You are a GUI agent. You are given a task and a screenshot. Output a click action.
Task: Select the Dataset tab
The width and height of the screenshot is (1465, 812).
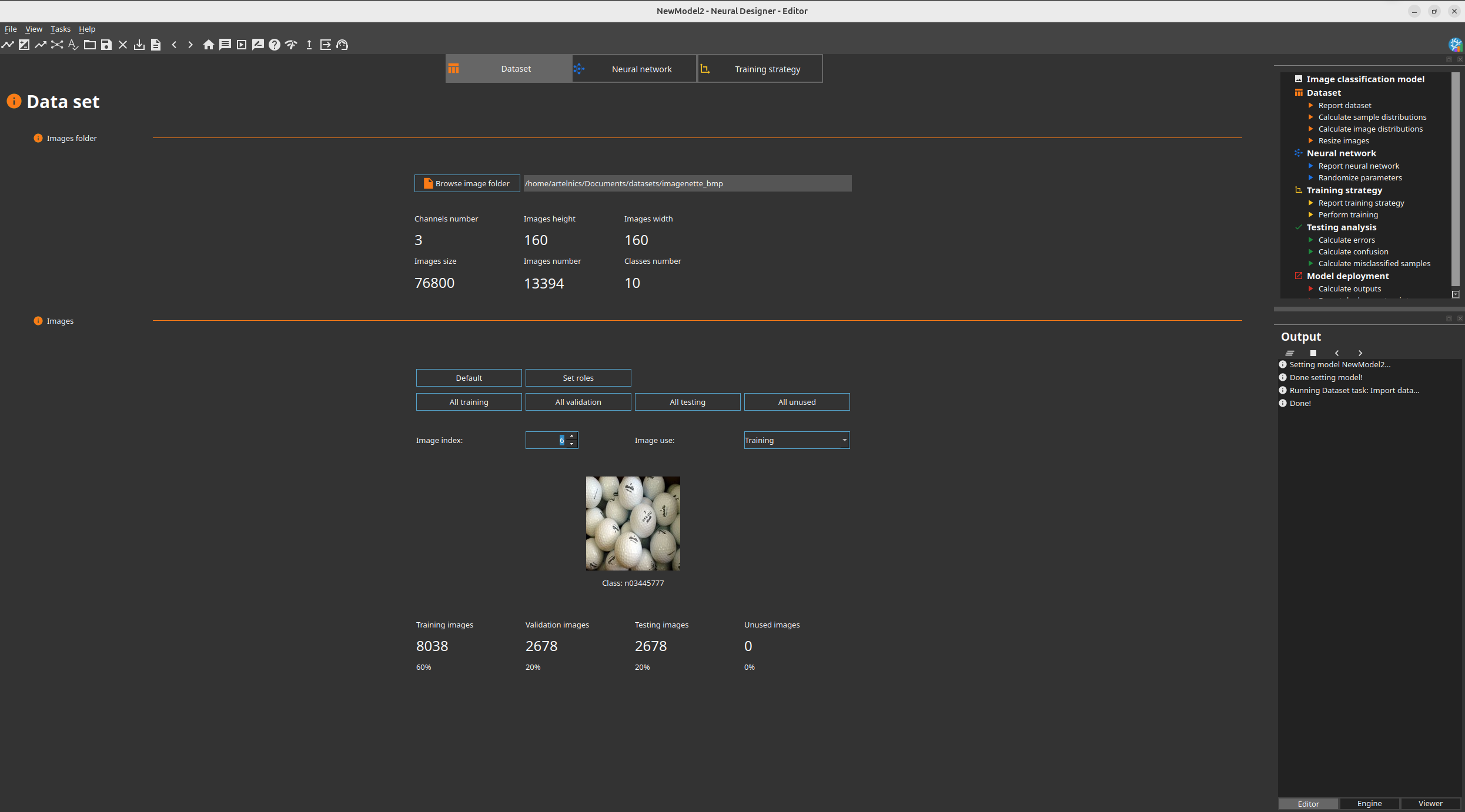pyautogui.click(x=509, y=69)
